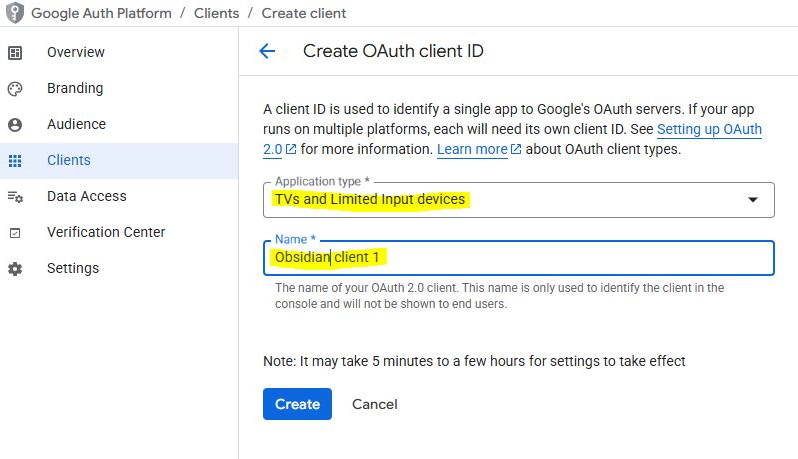Open the Audience menu item
The image size is (798, 459).
coord(119,125)
